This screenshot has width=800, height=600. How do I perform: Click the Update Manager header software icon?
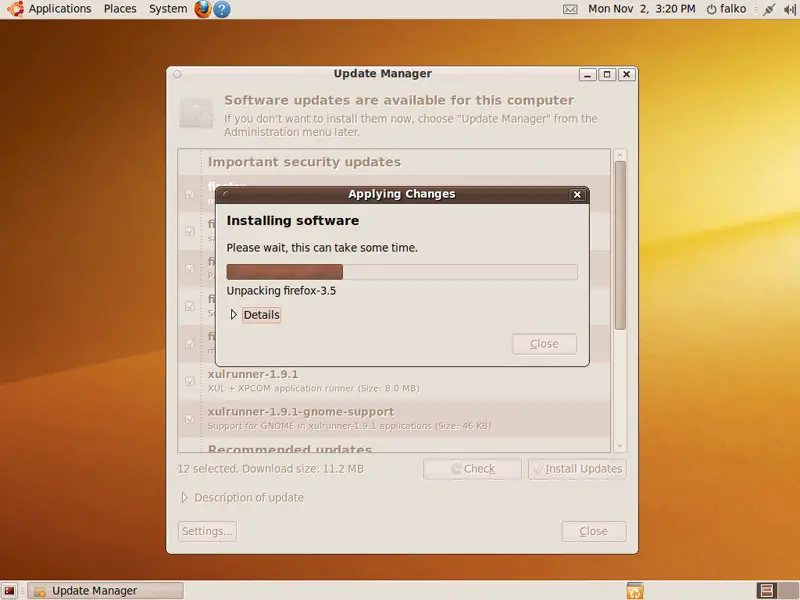pos(196,113)
